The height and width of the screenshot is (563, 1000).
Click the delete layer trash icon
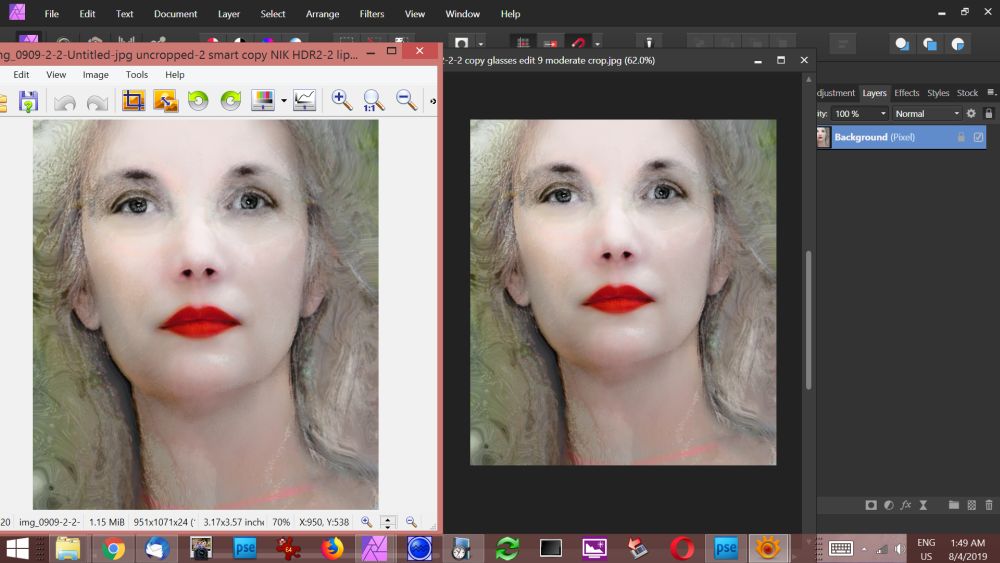(x=989, y=505)
